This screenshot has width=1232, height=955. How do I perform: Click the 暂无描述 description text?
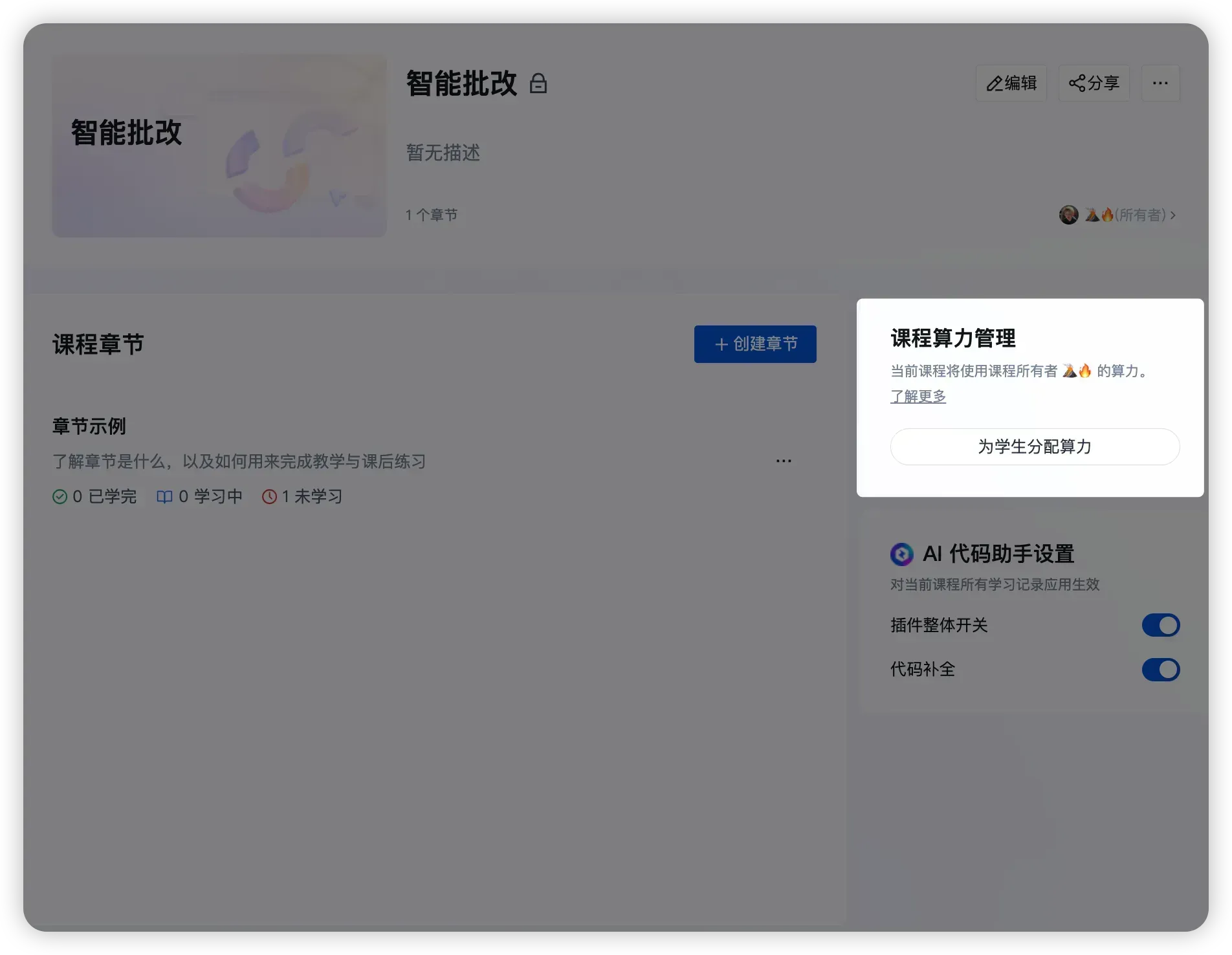[x=443, y=153]
